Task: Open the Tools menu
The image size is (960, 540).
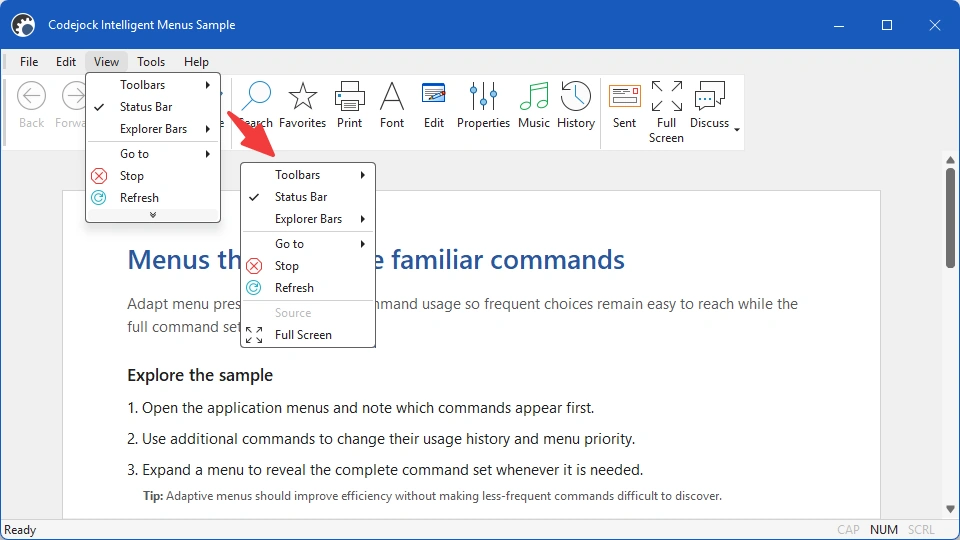Action: pos(151,62)
